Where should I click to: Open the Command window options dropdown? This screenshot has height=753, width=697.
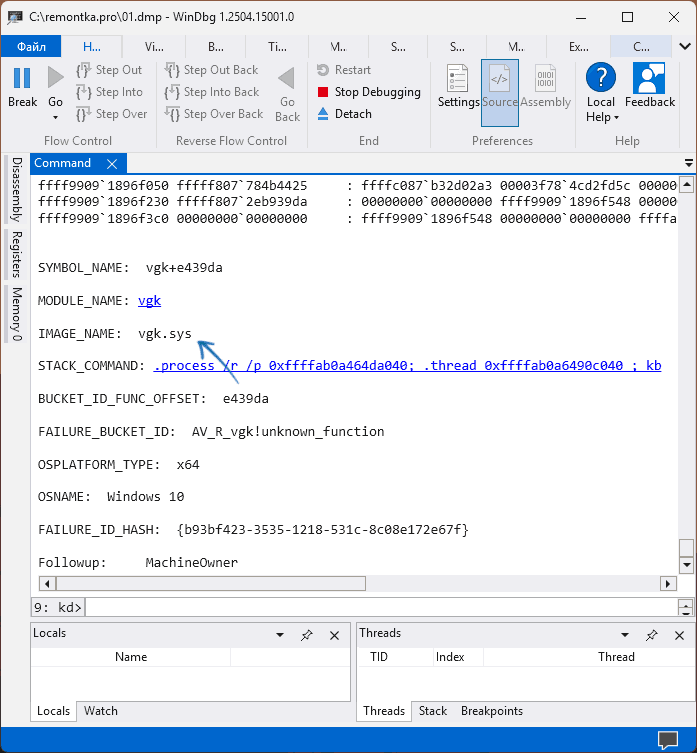(x=688, y=163)
